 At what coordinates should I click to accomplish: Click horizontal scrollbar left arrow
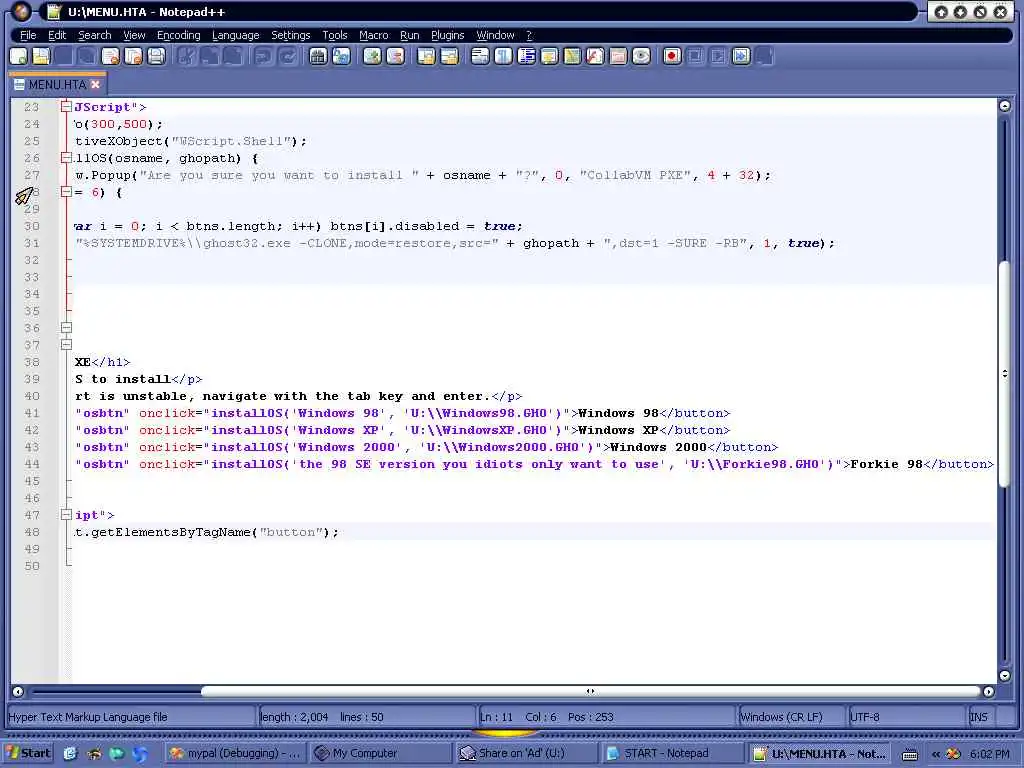click(x=18, y=692)
